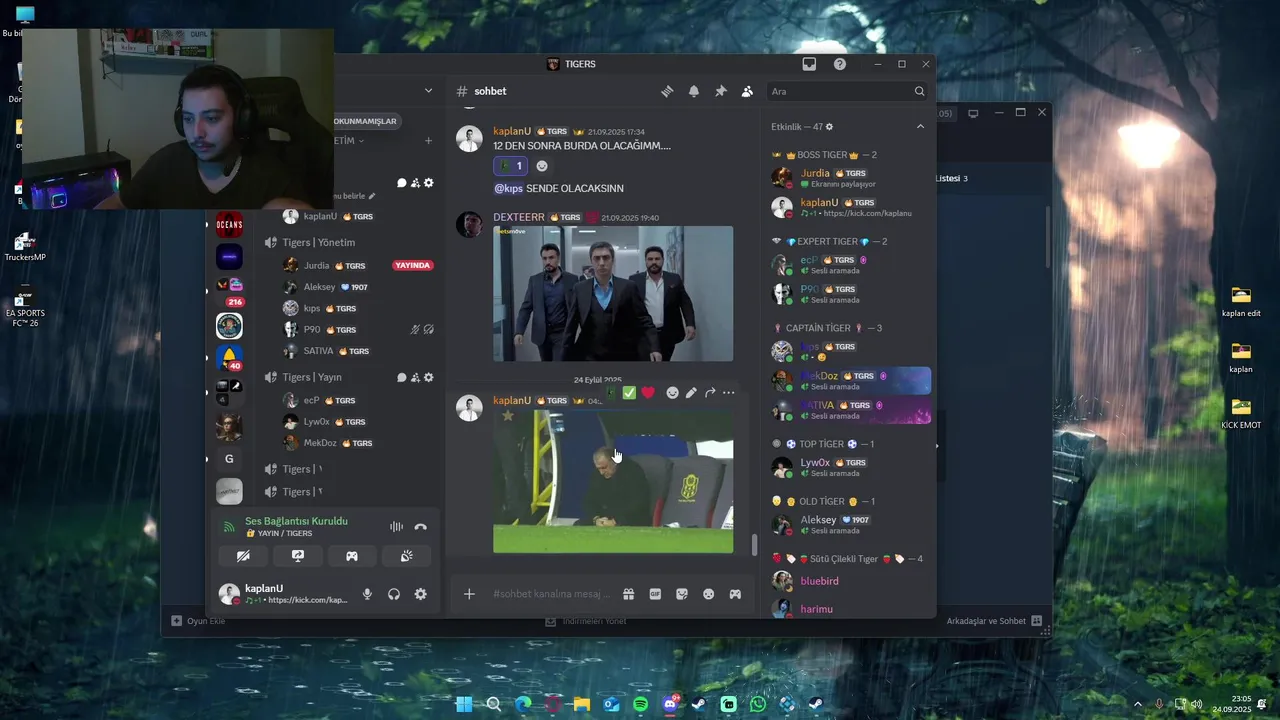The height and width of the screenshot is (720, 1280).
Task: Open the GIF picker
Action: click(x=655, y=594)
